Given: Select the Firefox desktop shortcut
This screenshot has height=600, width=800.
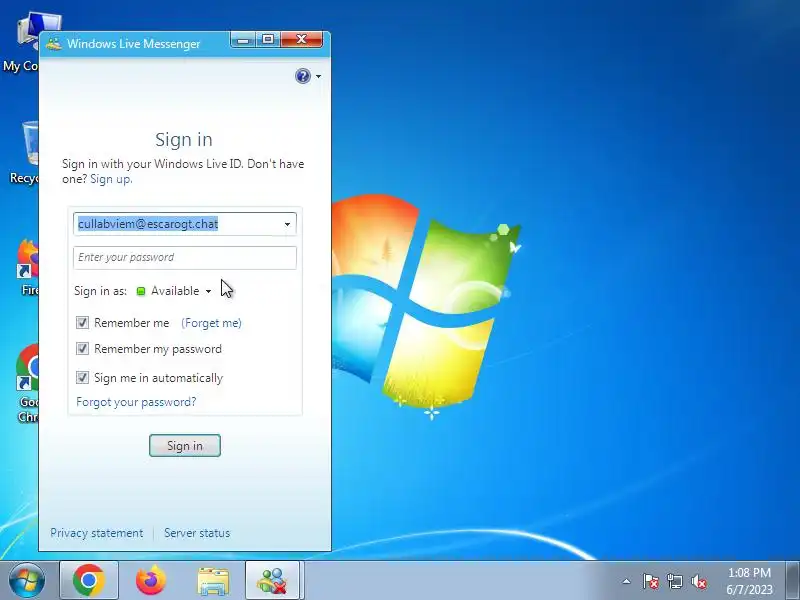Looking at the screenshot, I should pyautogui.click(x=27, y=268).
